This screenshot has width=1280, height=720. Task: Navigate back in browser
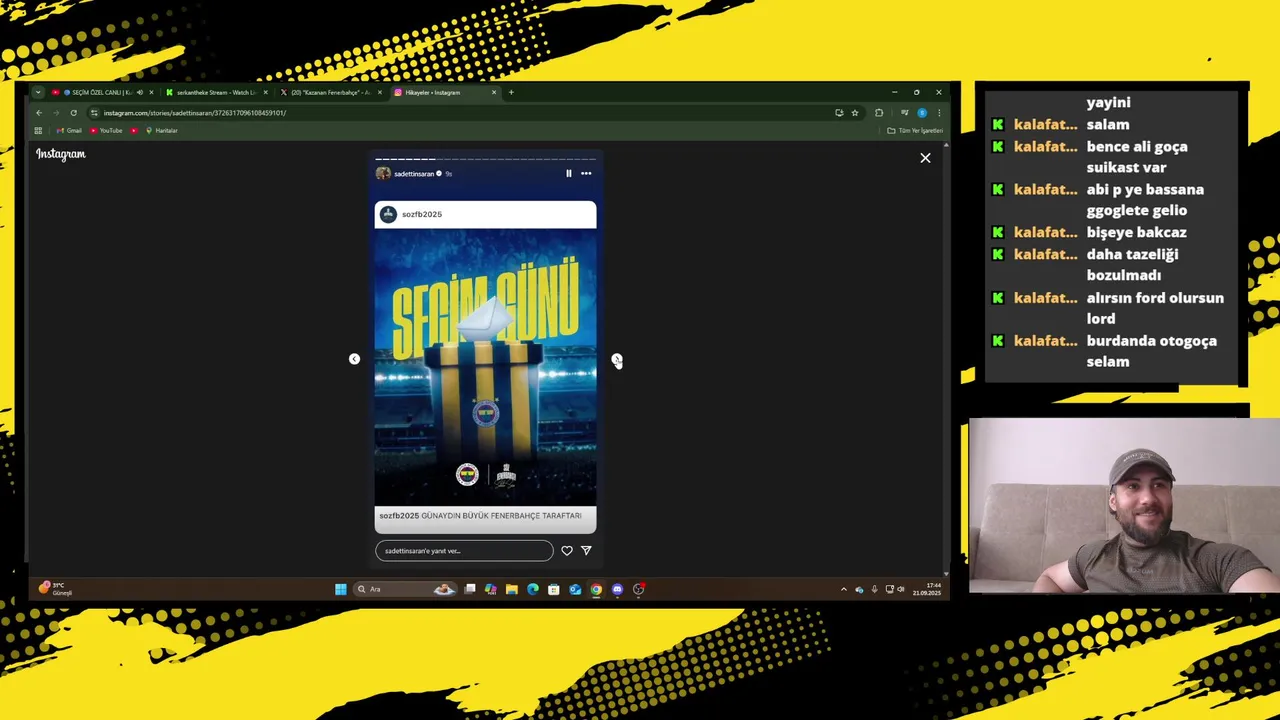pyautogui.click(x=39, y=113)
